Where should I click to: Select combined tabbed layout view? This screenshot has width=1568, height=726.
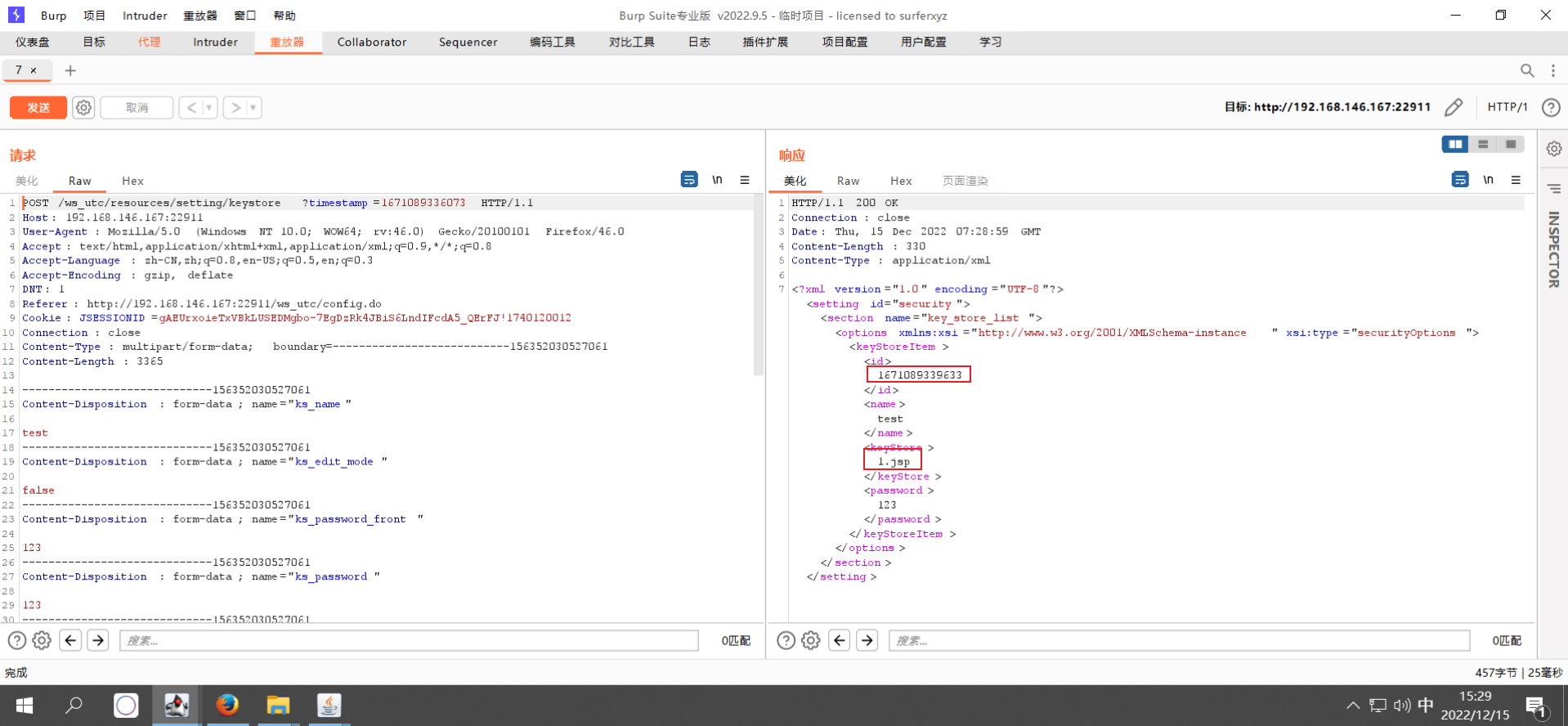point(1511,144)
